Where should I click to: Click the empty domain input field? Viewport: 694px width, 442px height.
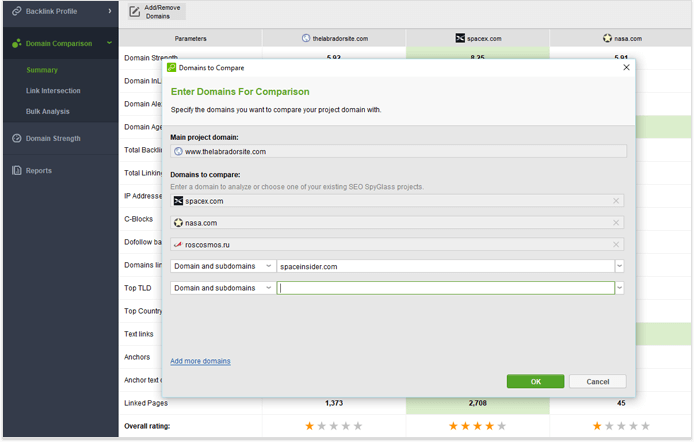(446, 288)
